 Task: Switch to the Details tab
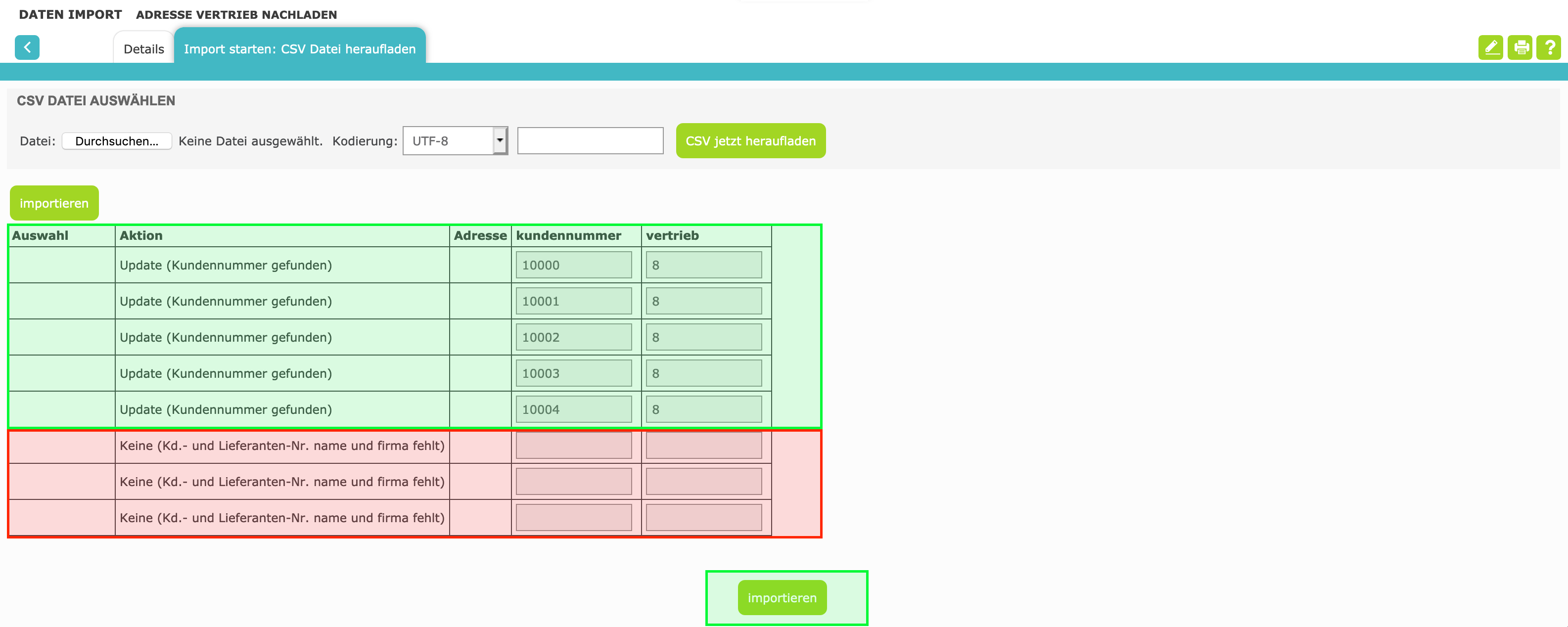(x=143, y=48)
